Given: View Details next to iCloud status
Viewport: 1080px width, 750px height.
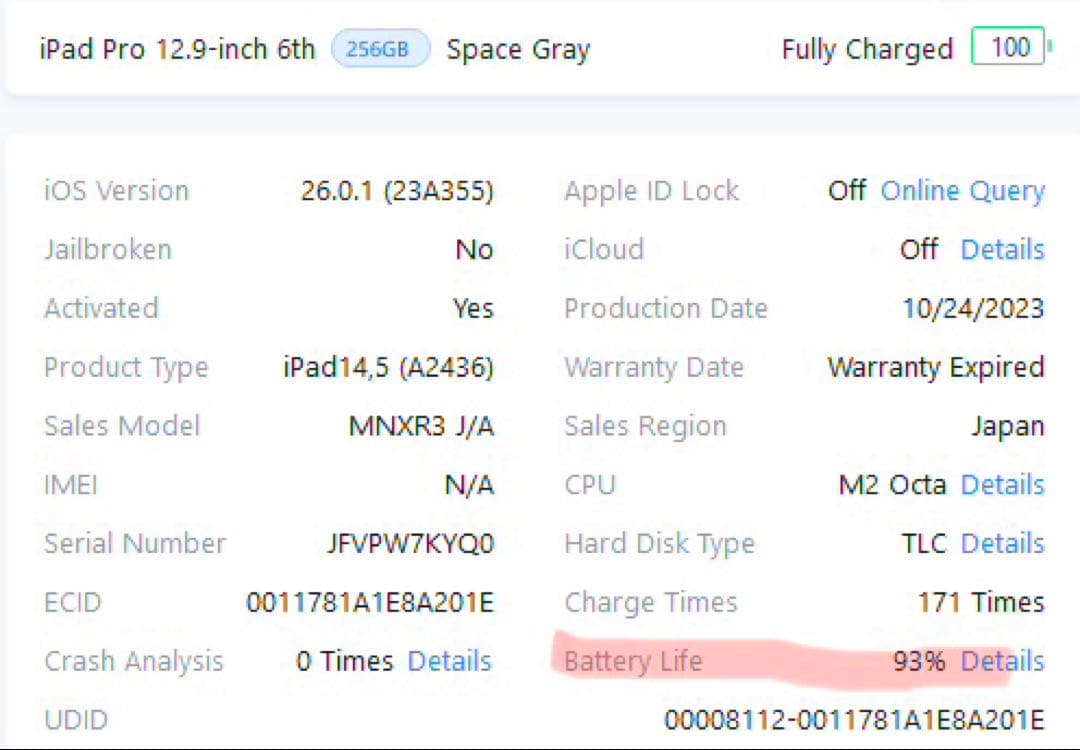Looking at the screenshot, I should point(1002,249).
